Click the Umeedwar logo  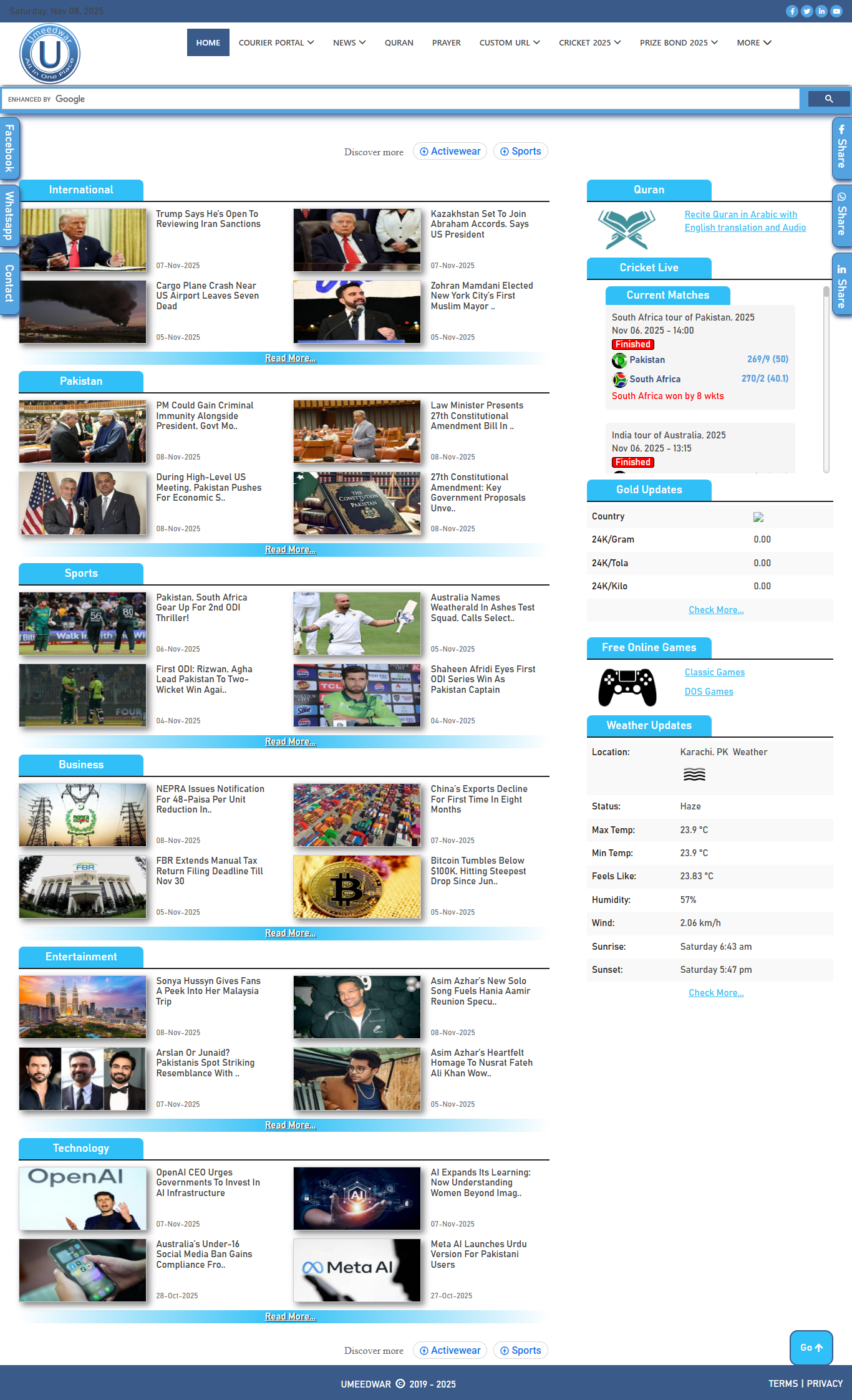click(x=50, y=54)
